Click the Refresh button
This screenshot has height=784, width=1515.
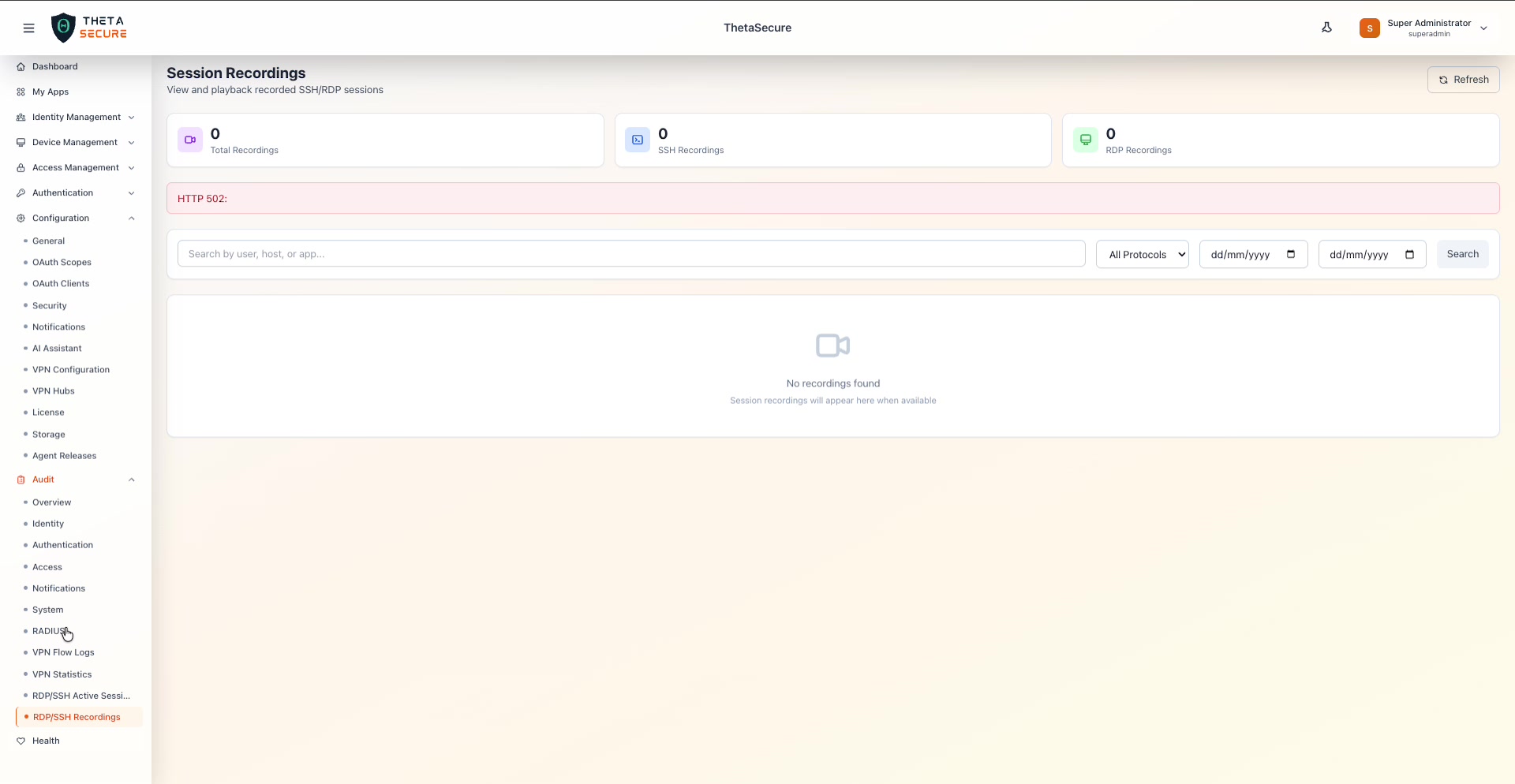tap(1464, 79)
